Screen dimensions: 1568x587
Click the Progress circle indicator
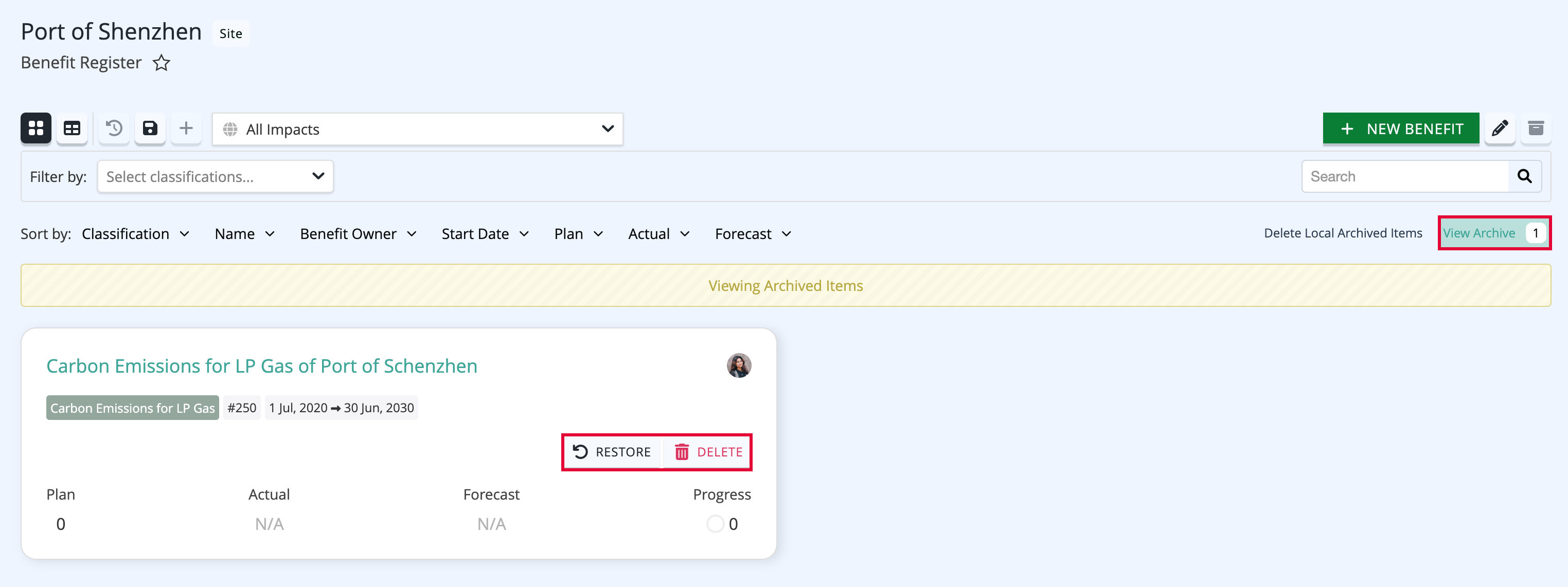coord(715,524)
